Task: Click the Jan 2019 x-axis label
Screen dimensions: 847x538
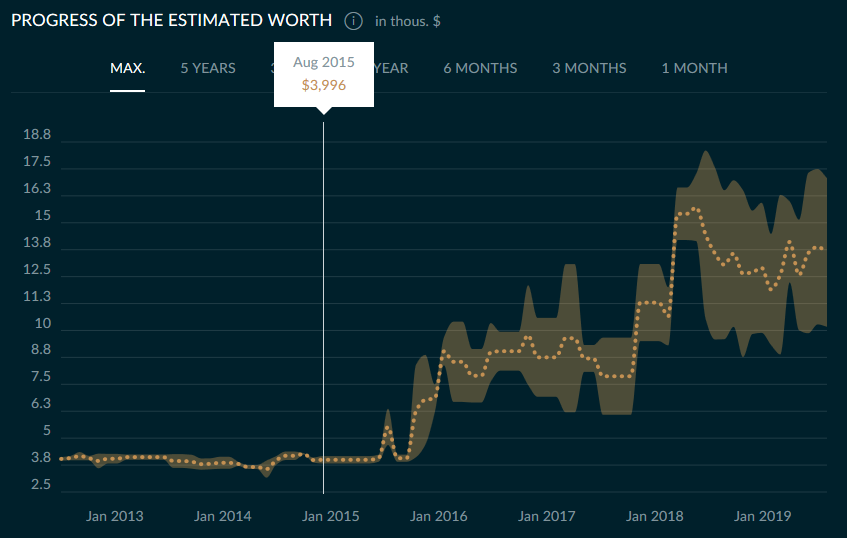Action: (762, 516)
